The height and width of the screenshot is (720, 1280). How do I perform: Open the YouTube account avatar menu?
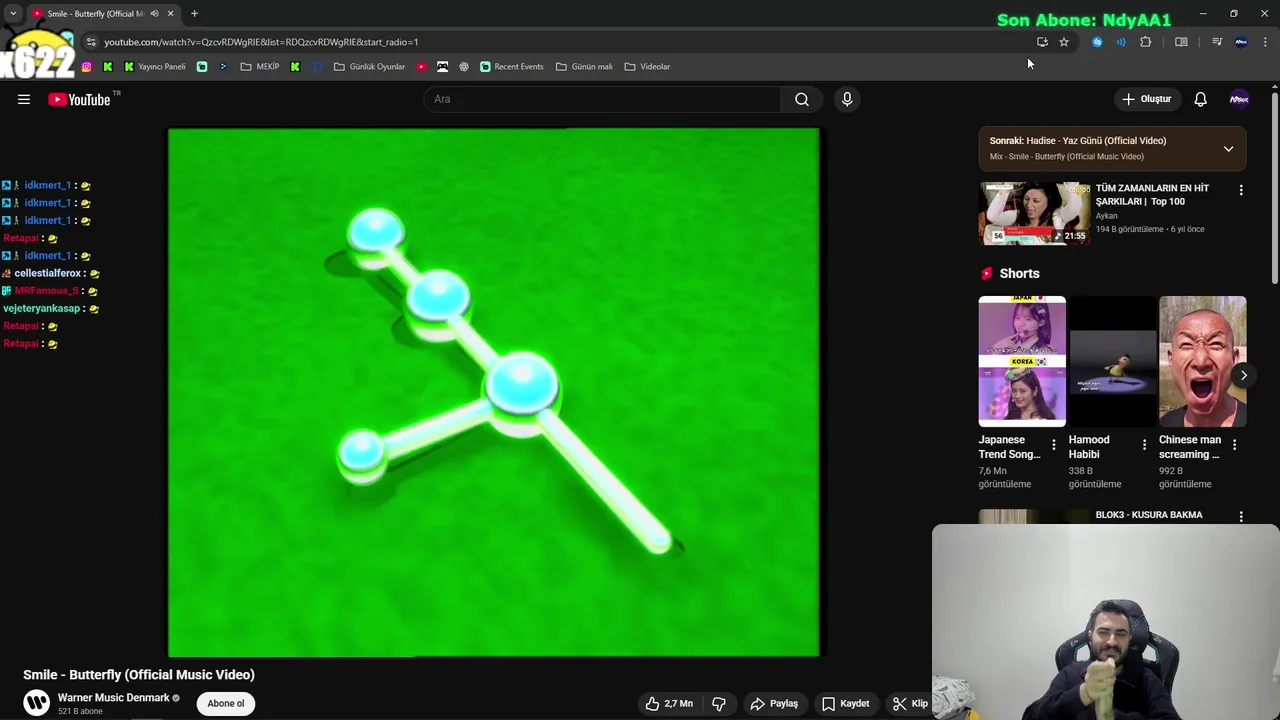[1239, 99]
